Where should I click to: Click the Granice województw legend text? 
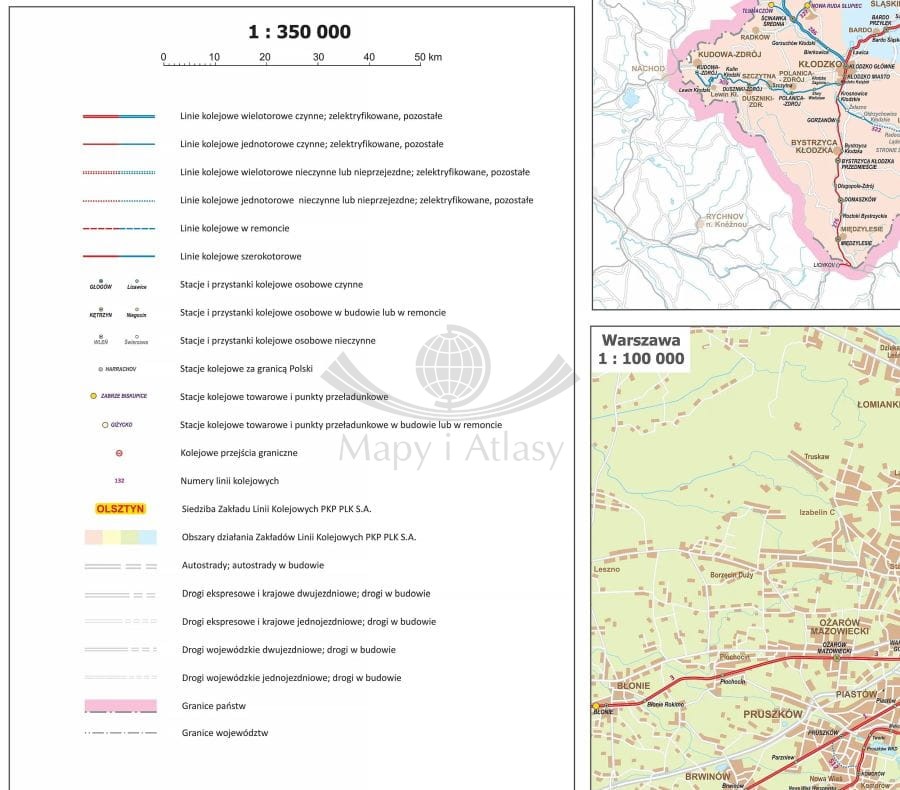click(x=224, y=733)
